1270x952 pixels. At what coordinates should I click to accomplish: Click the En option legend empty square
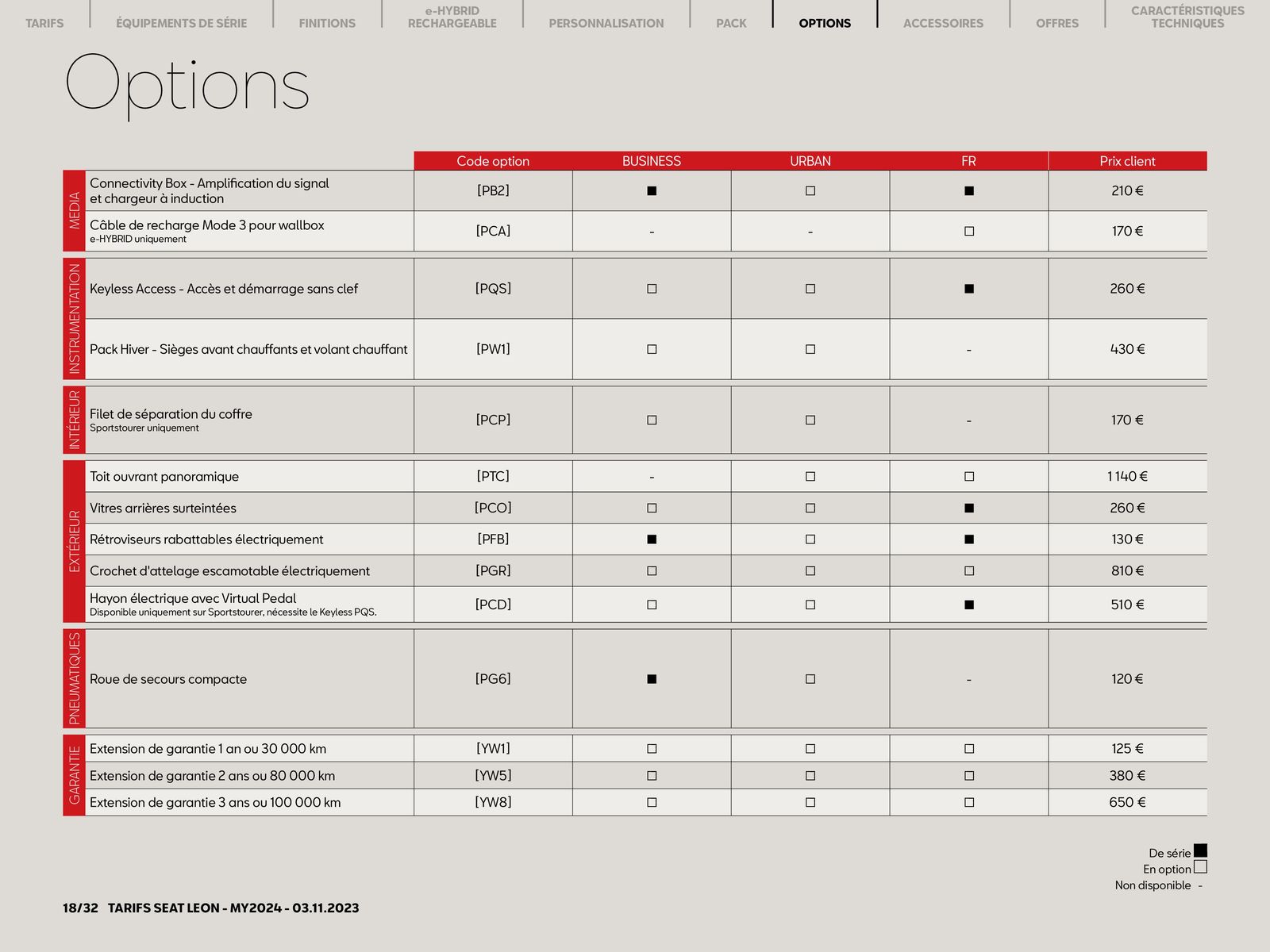click(x=1200, y=867)
